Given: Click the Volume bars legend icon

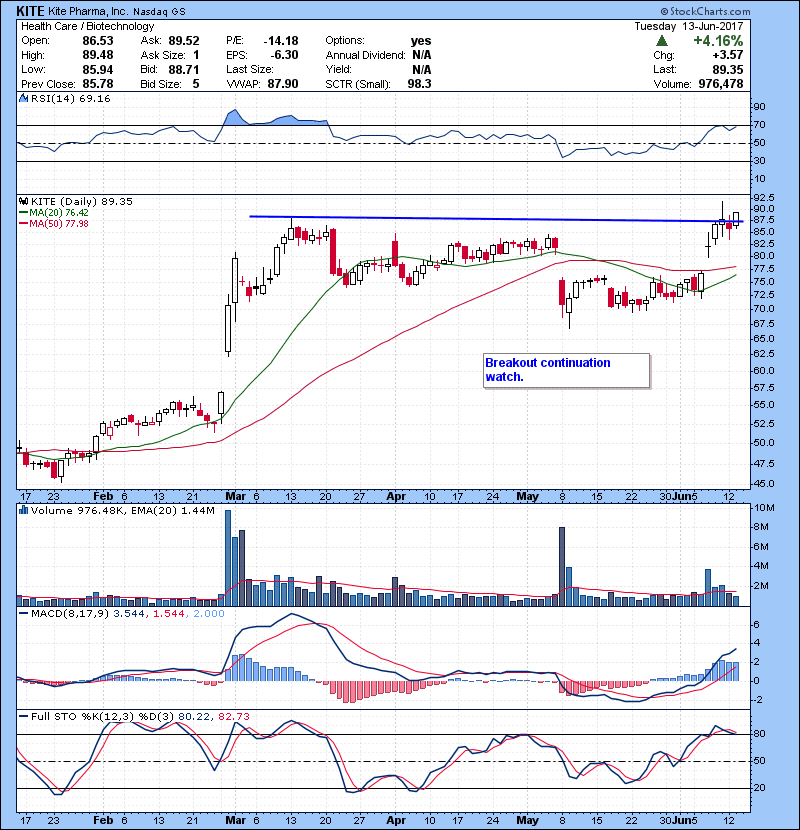Looking at the screenshot, I should [x=23, y=510].
